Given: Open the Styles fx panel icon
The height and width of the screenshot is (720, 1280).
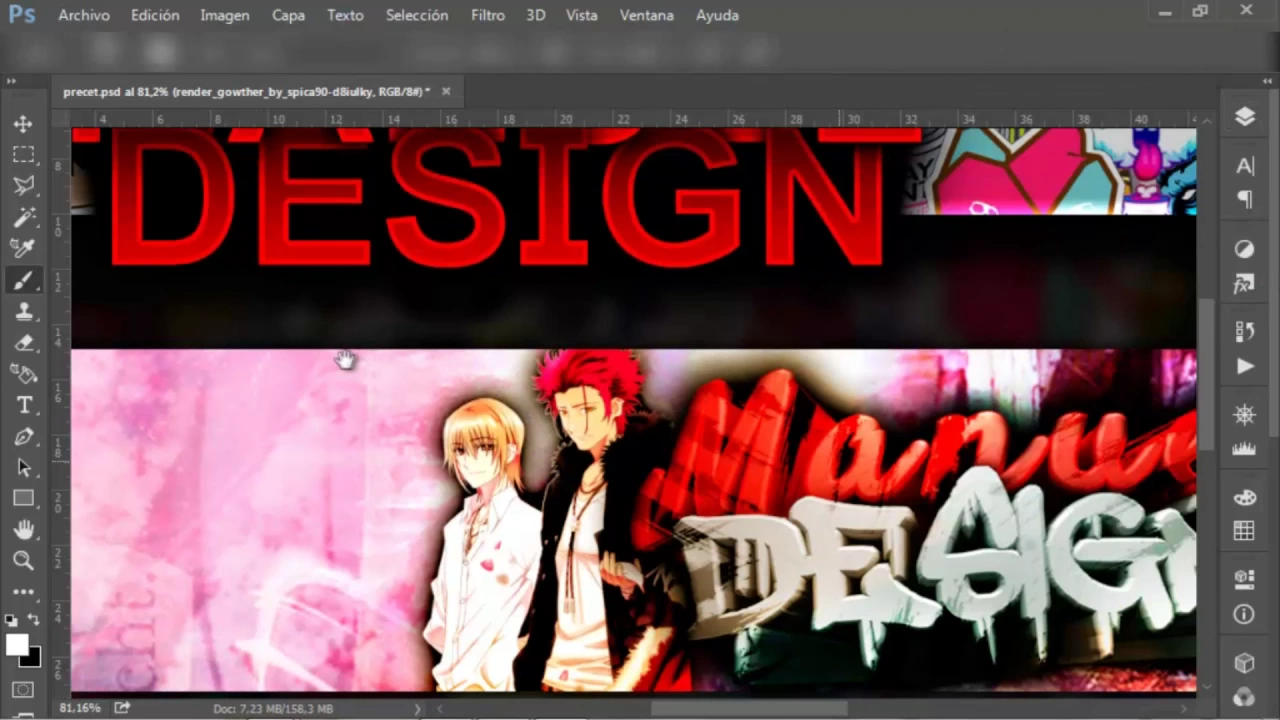Looking at the screenshot, I should click(x=1244, y=283).
